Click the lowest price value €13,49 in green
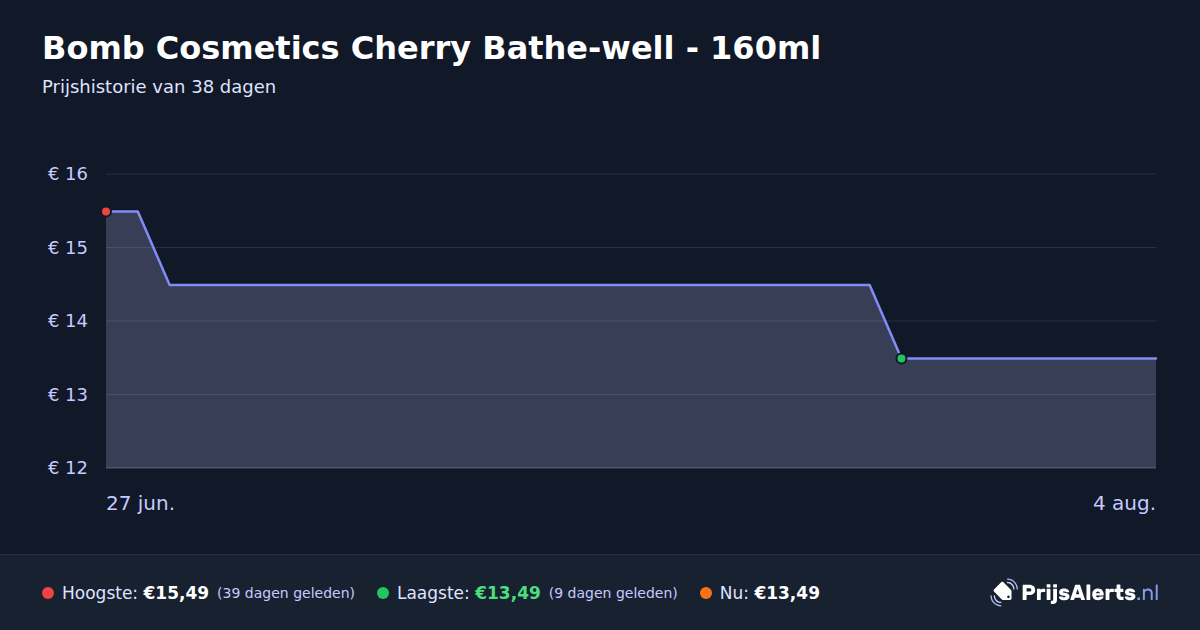Image resolution: width=1200 pixels, height=630 pixels. pyautogui.click(x=507, y=593)
